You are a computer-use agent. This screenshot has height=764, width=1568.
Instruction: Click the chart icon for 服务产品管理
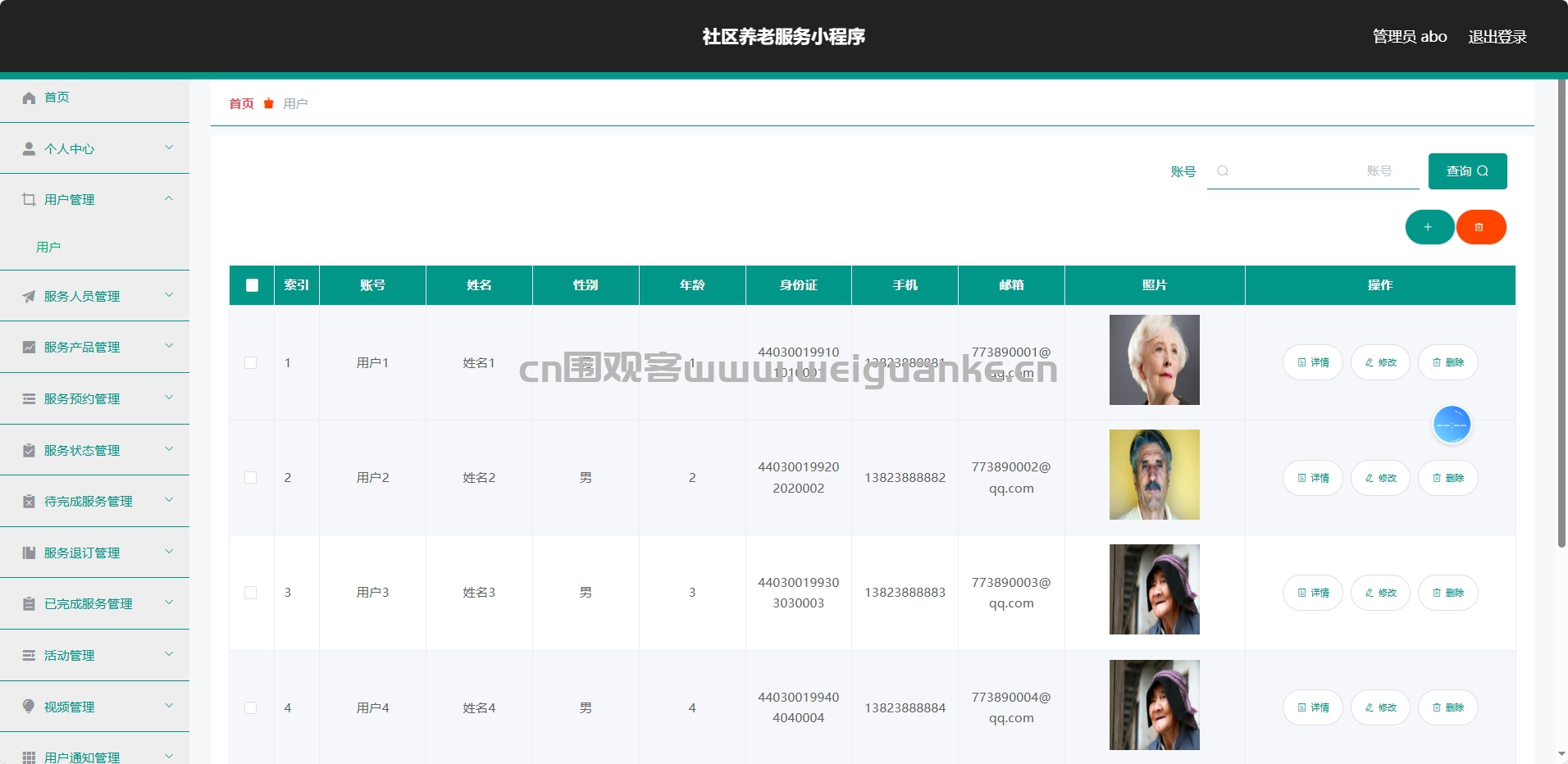[29, 347]
